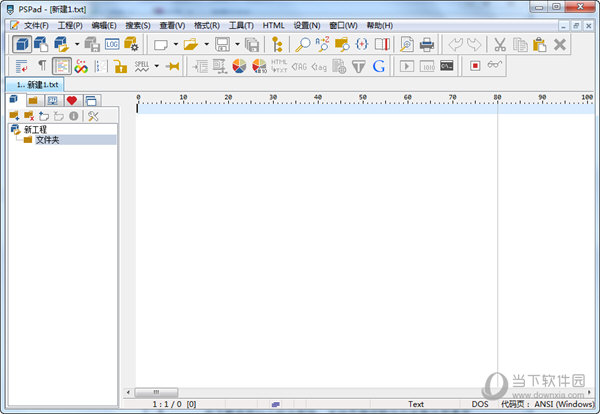
Task: Click the printer icon
Action: [427, 44]
